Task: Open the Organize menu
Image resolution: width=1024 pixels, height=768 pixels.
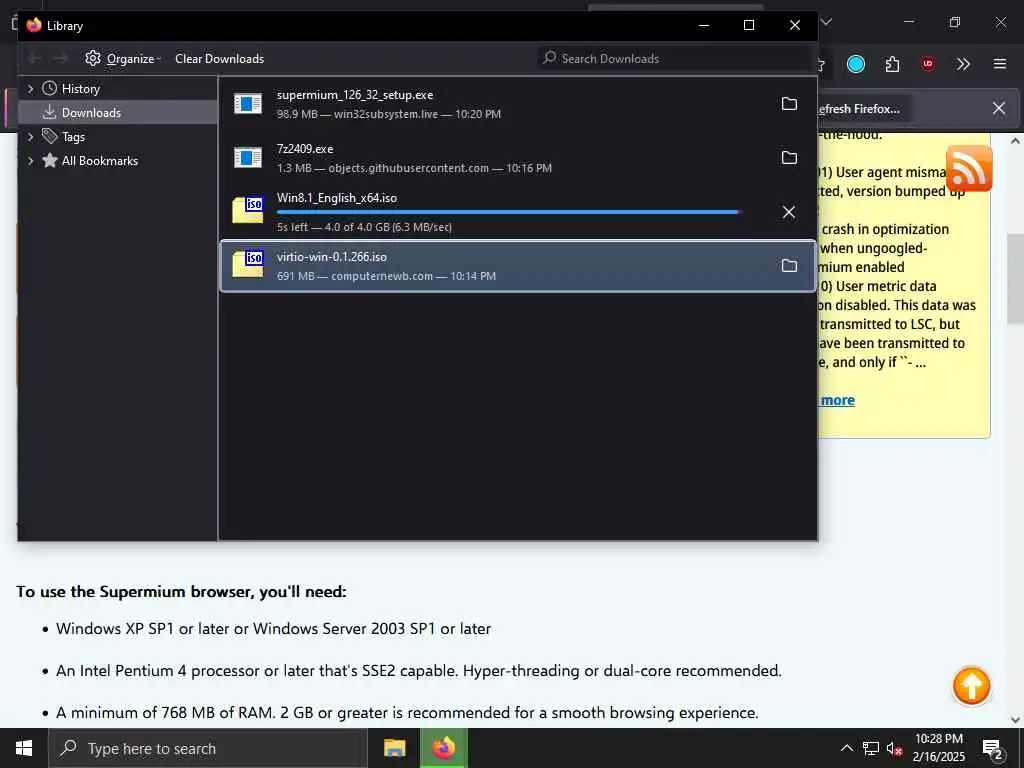Action: (123, 59)
